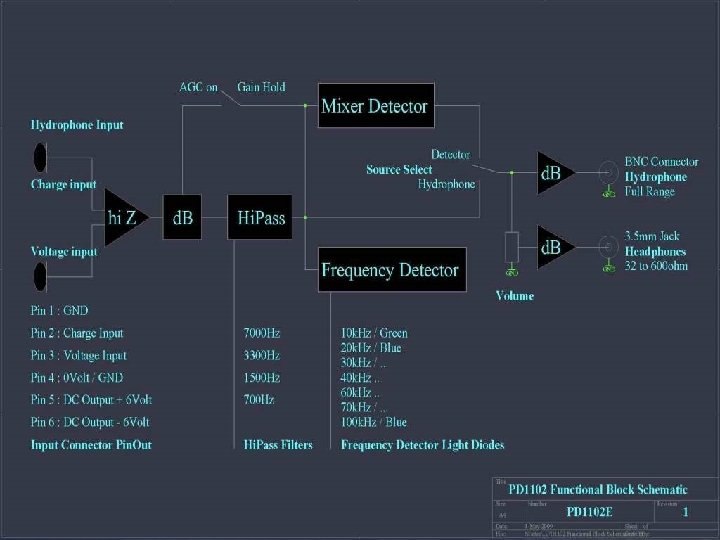Click the 100kHz / Blue diode entry

tap(374, 422)
